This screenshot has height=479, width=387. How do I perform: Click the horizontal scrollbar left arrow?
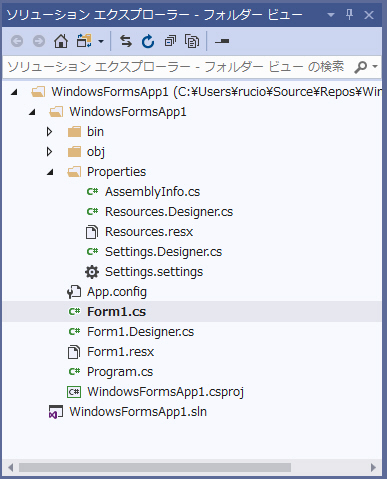(11, 467)
